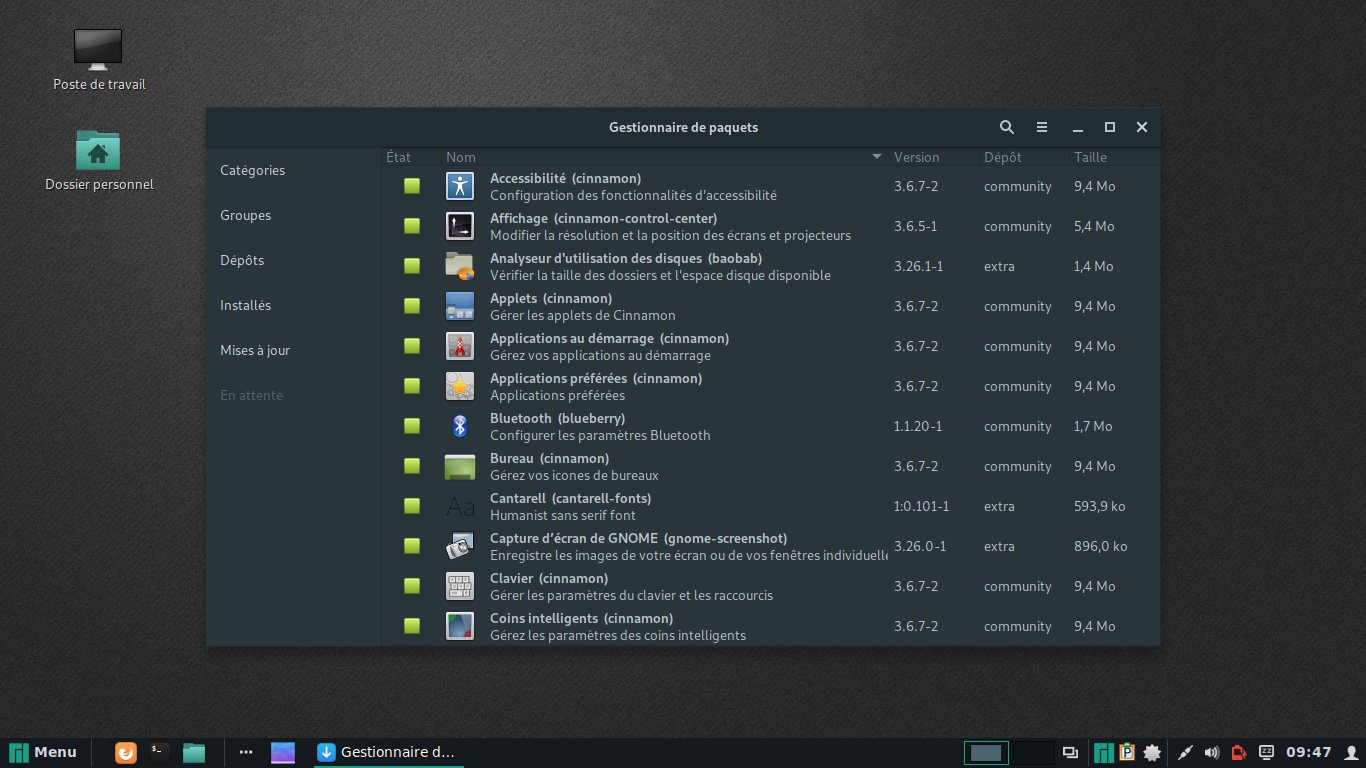Click the gnome-screenshot description text
Screen dimensions: 1366x768
689,555
